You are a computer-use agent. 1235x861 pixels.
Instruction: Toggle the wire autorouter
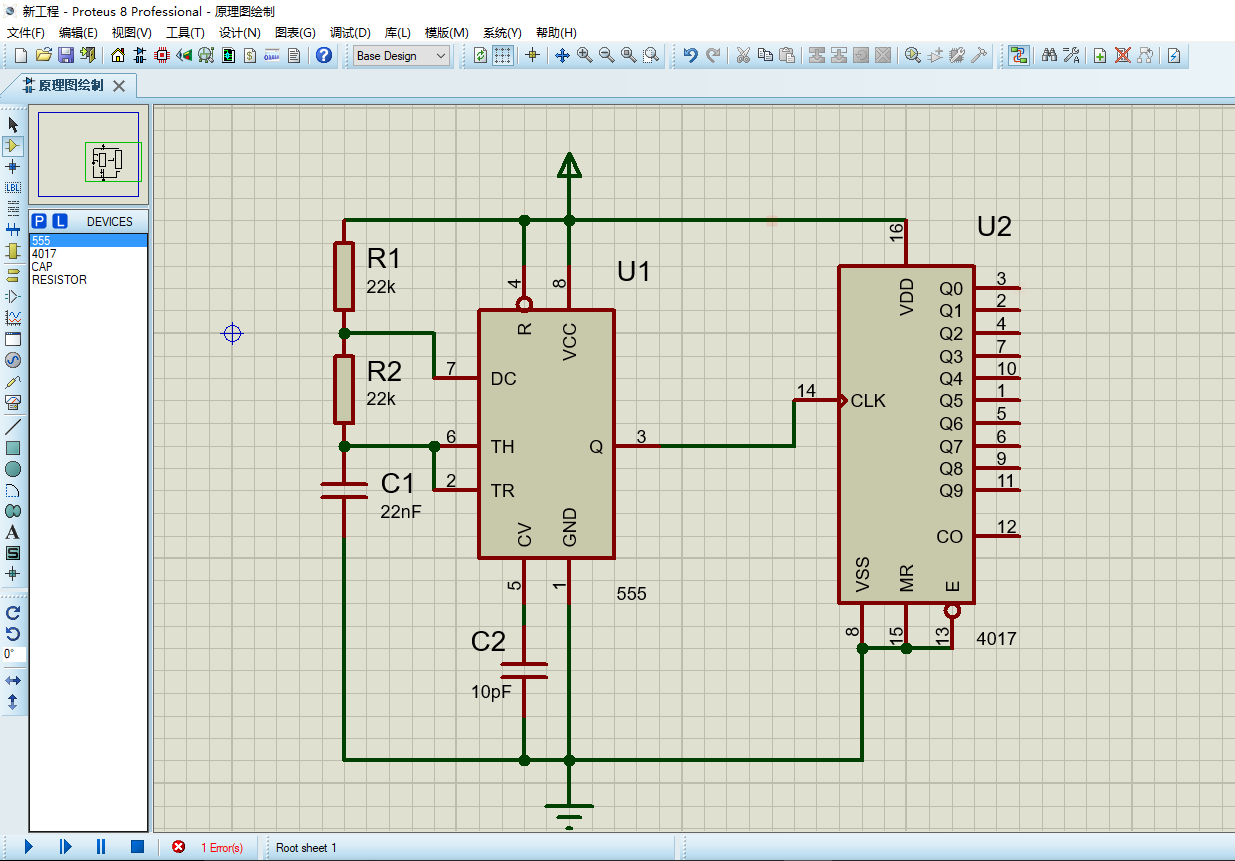[x=1018, y=56]
